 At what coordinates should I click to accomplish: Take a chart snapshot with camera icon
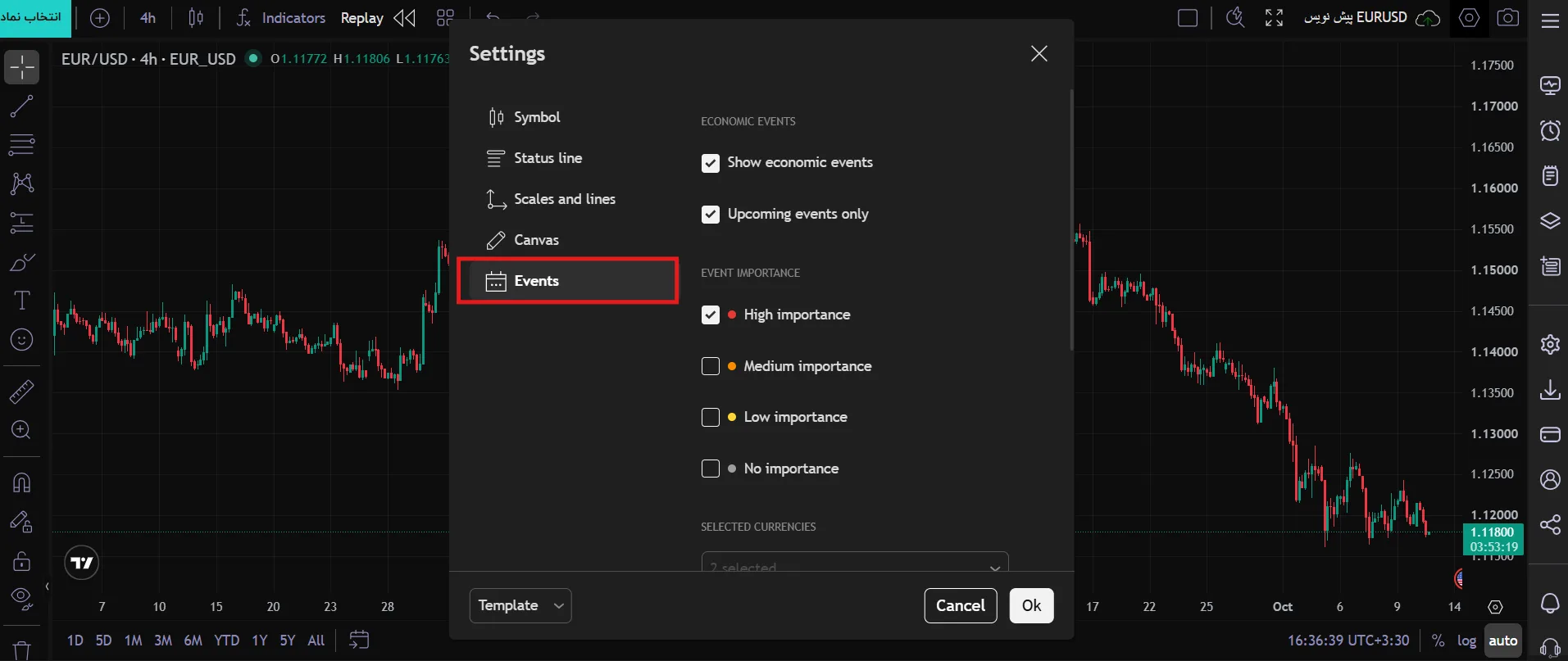(x=1508, y=18)
